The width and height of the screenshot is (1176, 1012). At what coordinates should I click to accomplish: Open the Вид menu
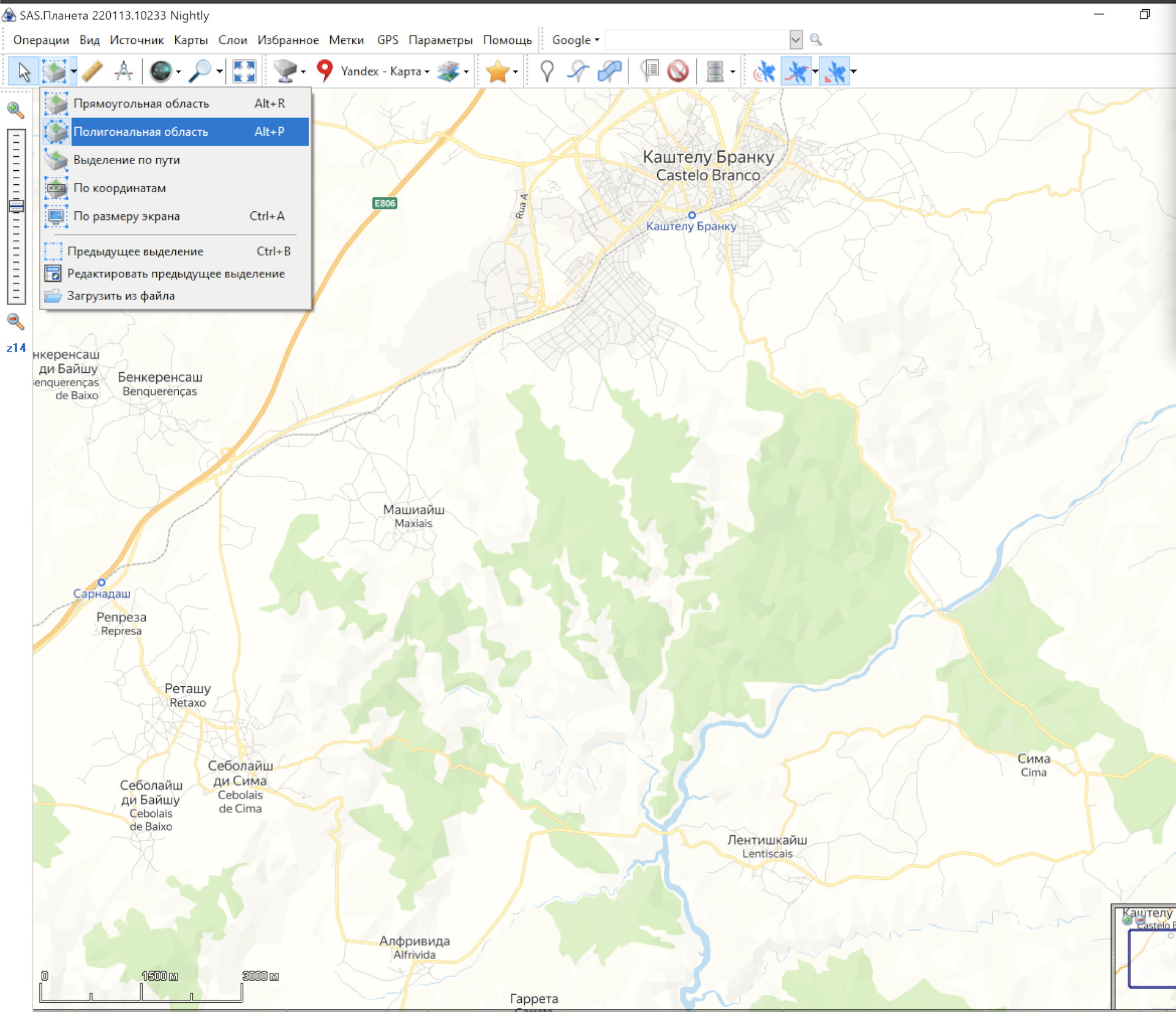pyautogui.click(x=89, y=40)
